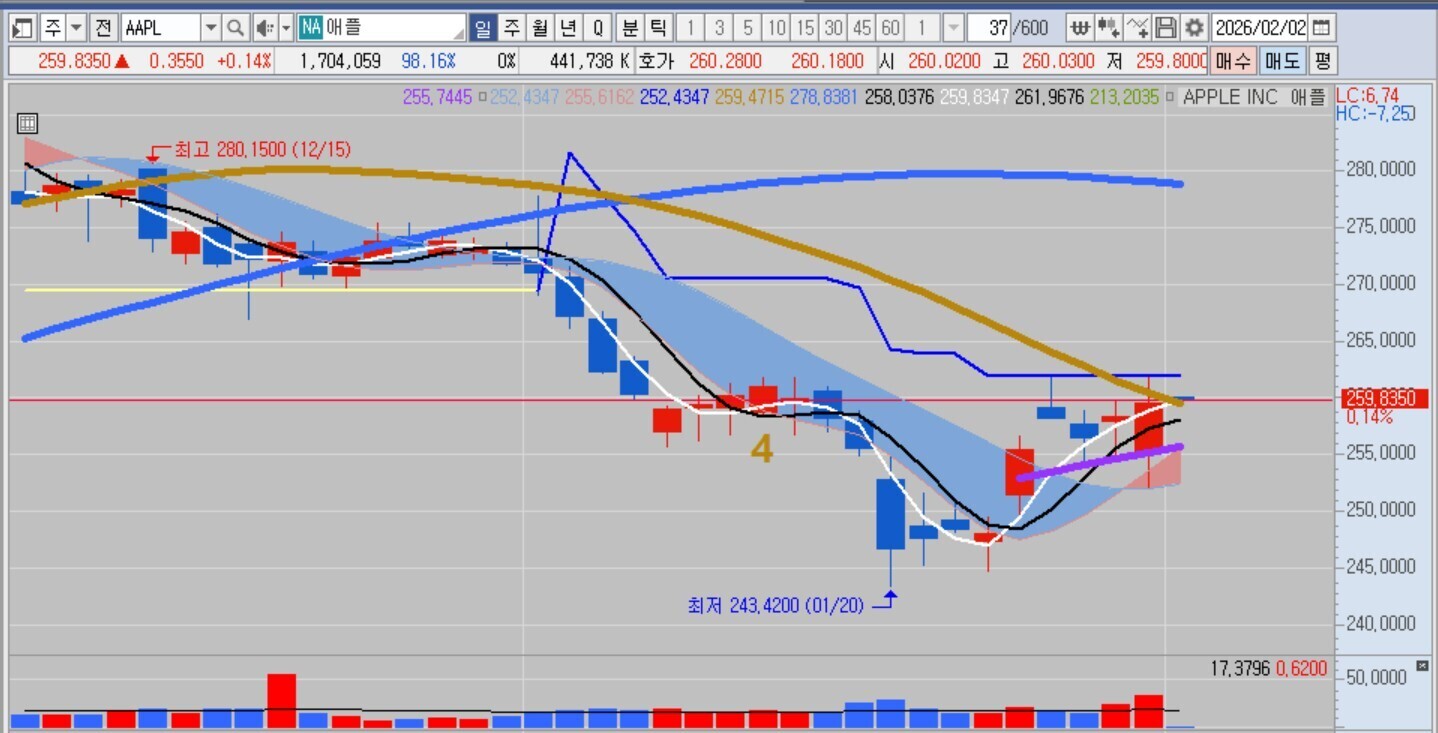The height and width of the screenshot is (733, 1438).
Task: Click the speaker sound icon
Action: 264,27
